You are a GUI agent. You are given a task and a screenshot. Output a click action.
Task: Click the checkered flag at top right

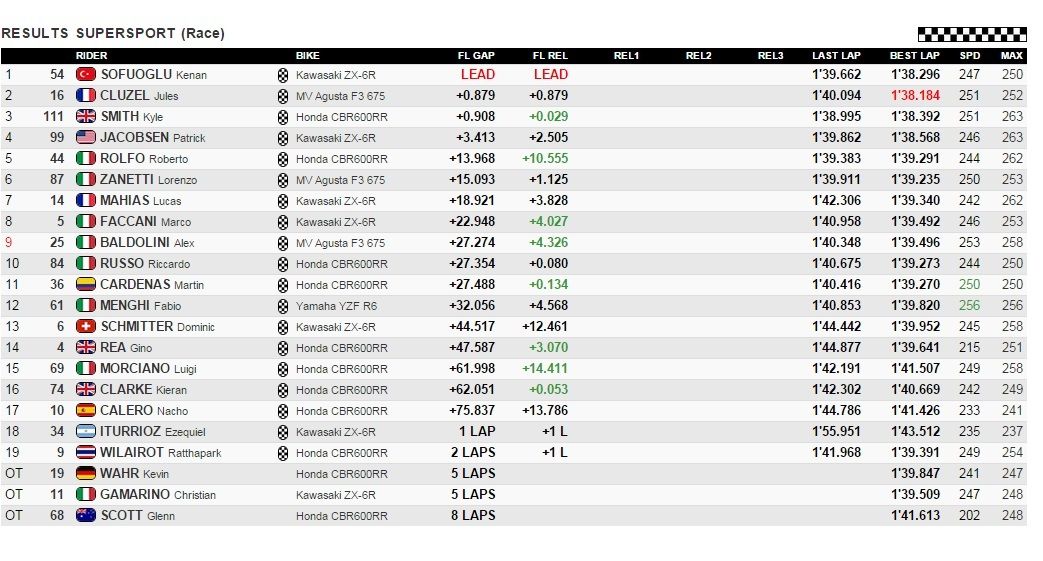(x=972, y=34)
